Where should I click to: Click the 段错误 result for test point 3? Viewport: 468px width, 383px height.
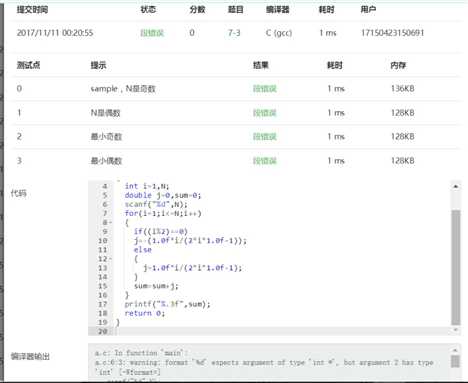(x=265, y=161)
